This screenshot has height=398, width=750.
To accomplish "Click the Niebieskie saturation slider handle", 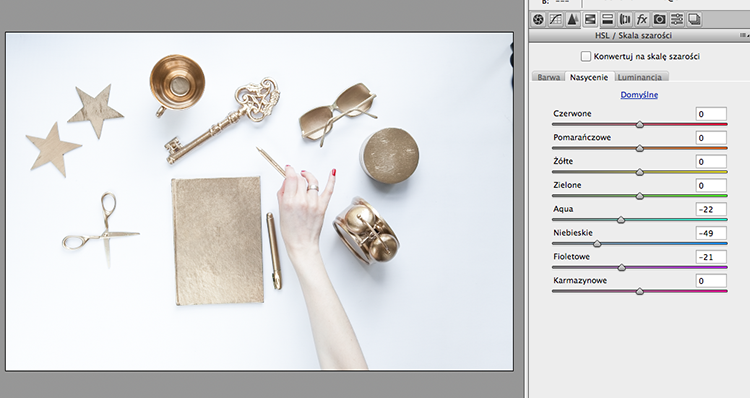I will tap(597, 244).
